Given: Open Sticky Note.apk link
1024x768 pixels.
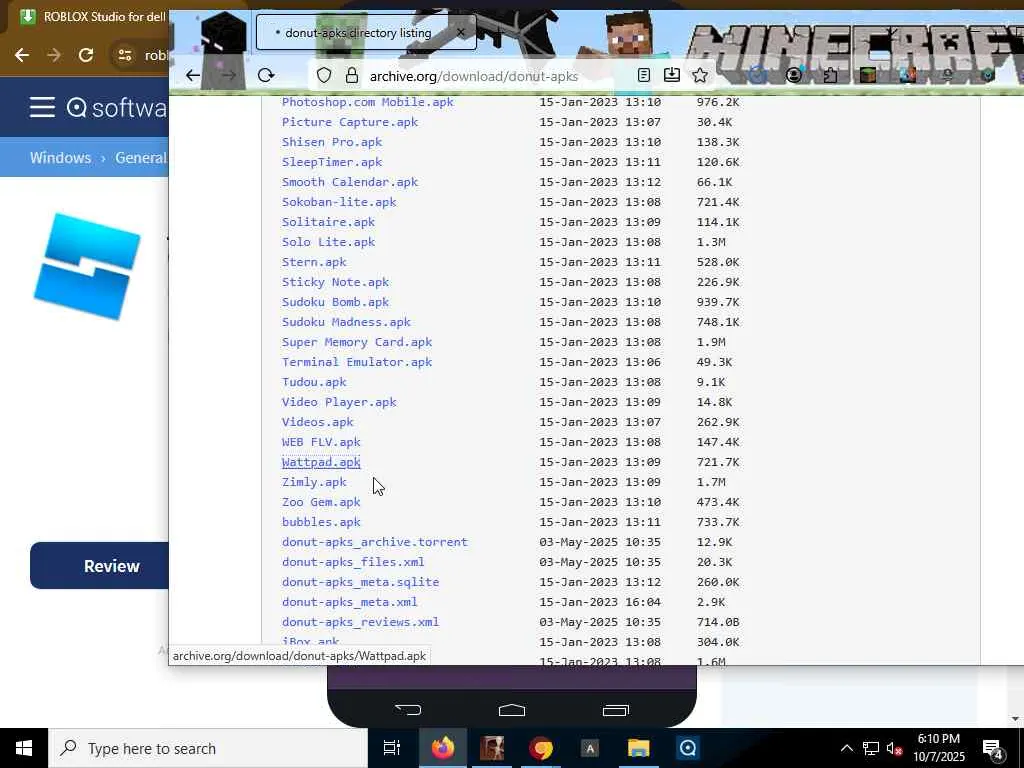Looking at the screenshot, I should pos(336,282).
